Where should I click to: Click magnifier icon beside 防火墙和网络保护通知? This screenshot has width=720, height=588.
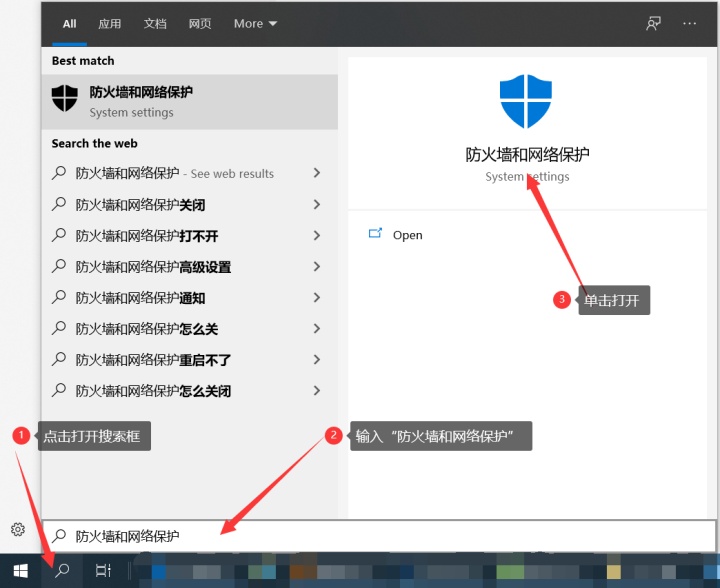point(59,297)
